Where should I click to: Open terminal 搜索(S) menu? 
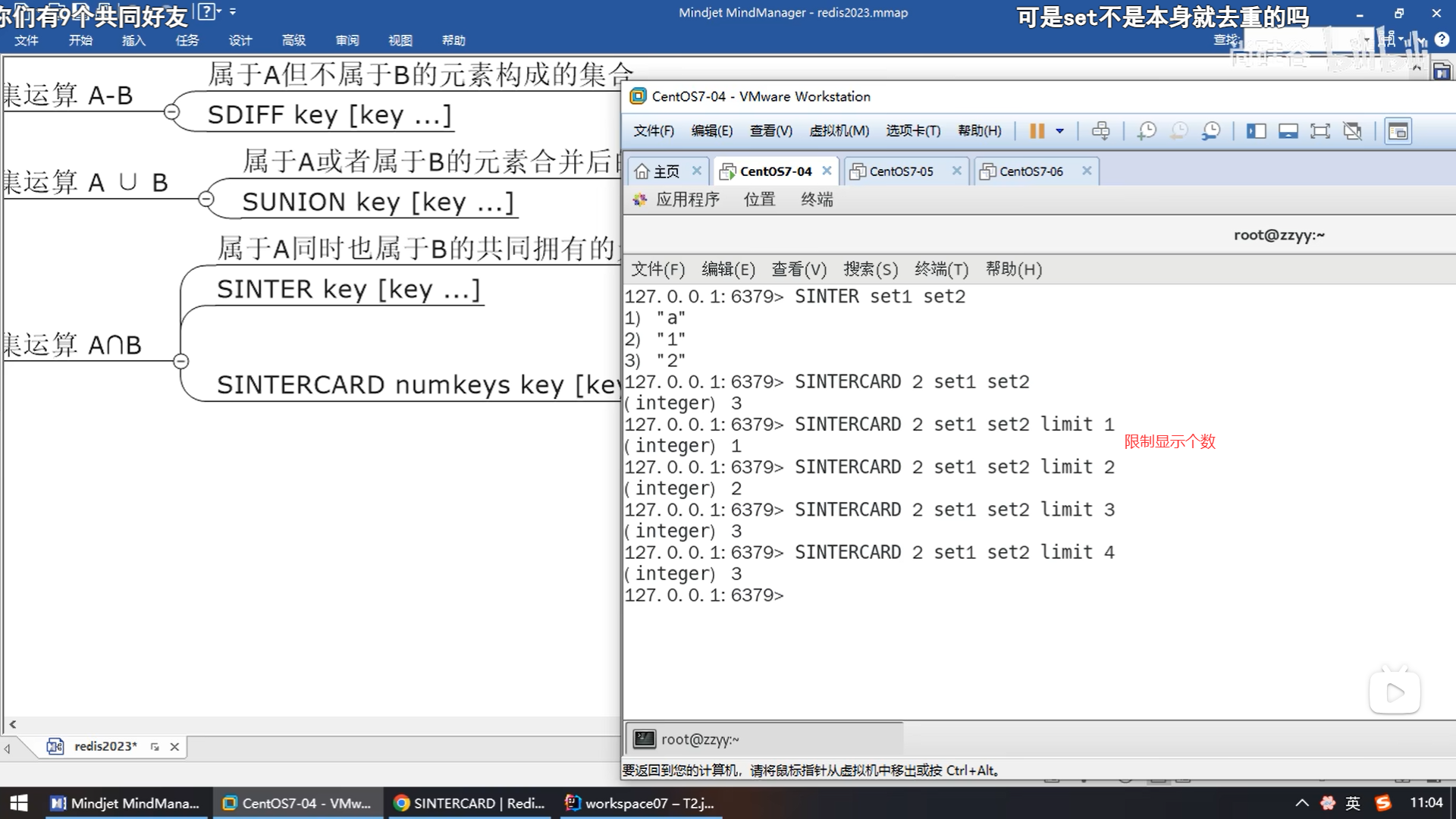tap(870, 269)
